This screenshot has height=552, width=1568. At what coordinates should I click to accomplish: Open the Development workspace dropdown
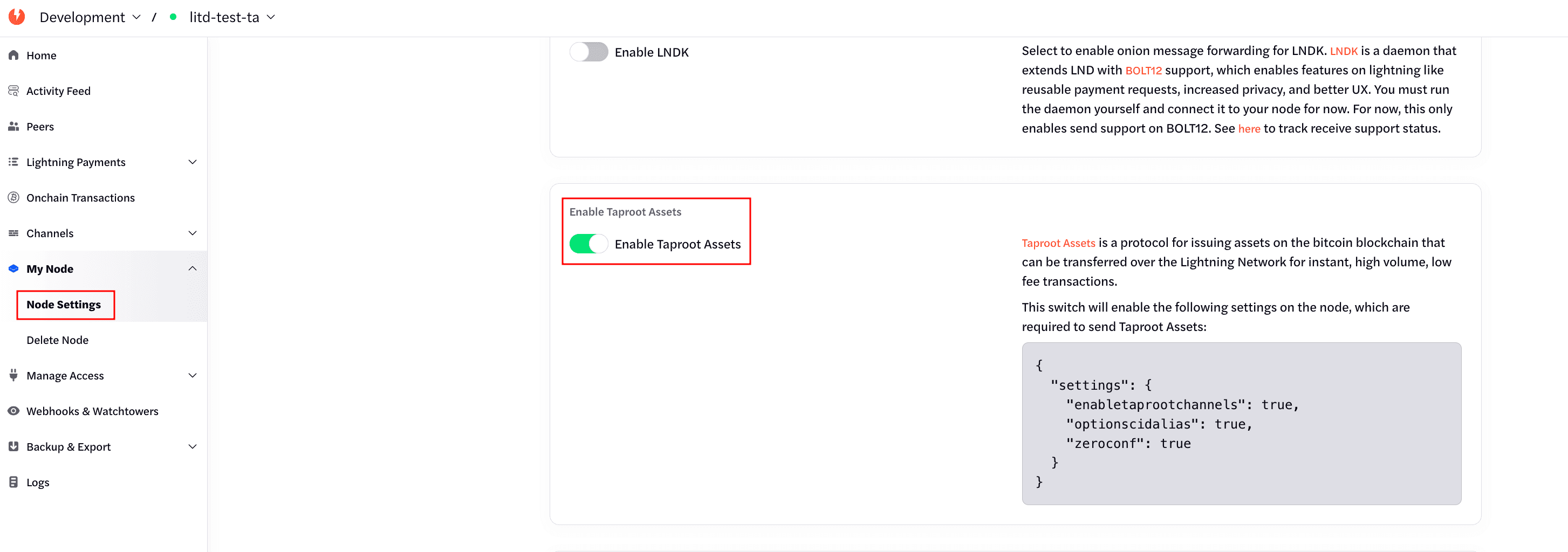pos(90,17)
